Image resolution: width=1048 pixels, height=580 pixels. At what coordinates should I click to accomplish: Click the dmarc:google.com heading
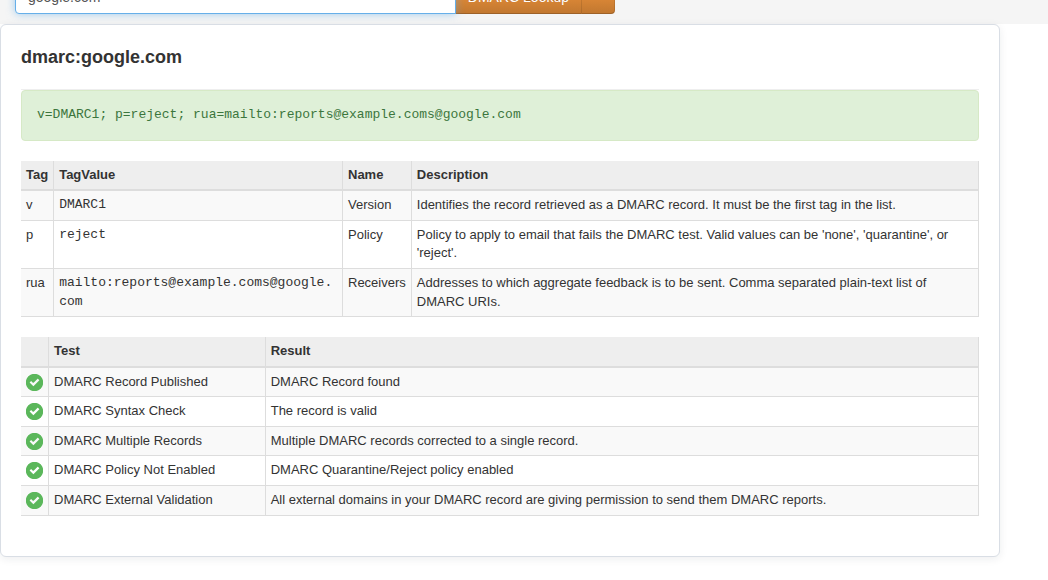[102, 57]
